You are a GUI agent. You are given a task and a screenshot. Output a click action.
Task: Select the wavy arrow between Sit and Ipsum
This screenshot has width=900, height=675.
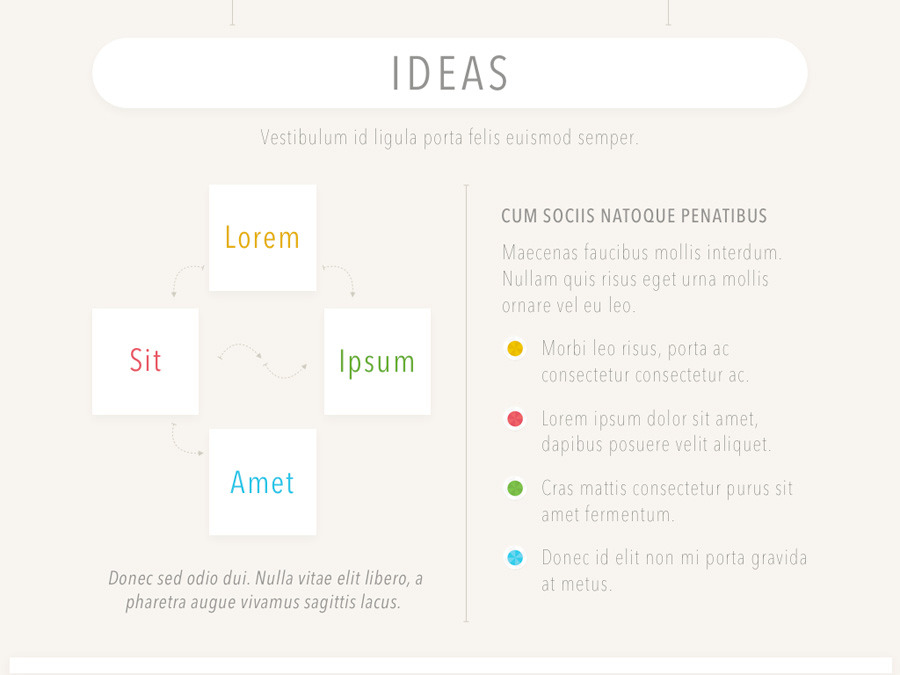[262, 361]
